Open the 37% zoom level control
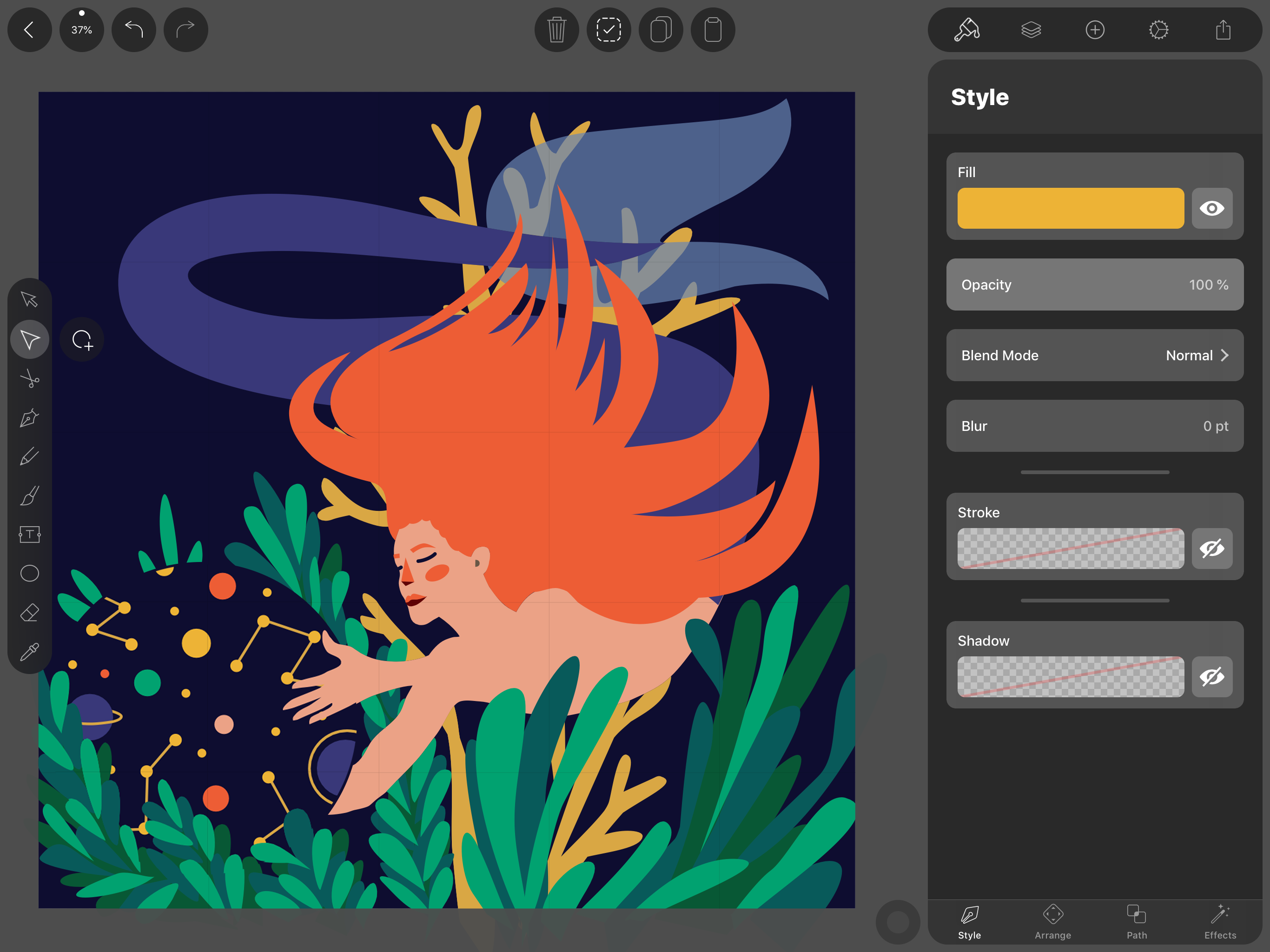The height and width of the screenshot is (952, 1270). point(81,29)
